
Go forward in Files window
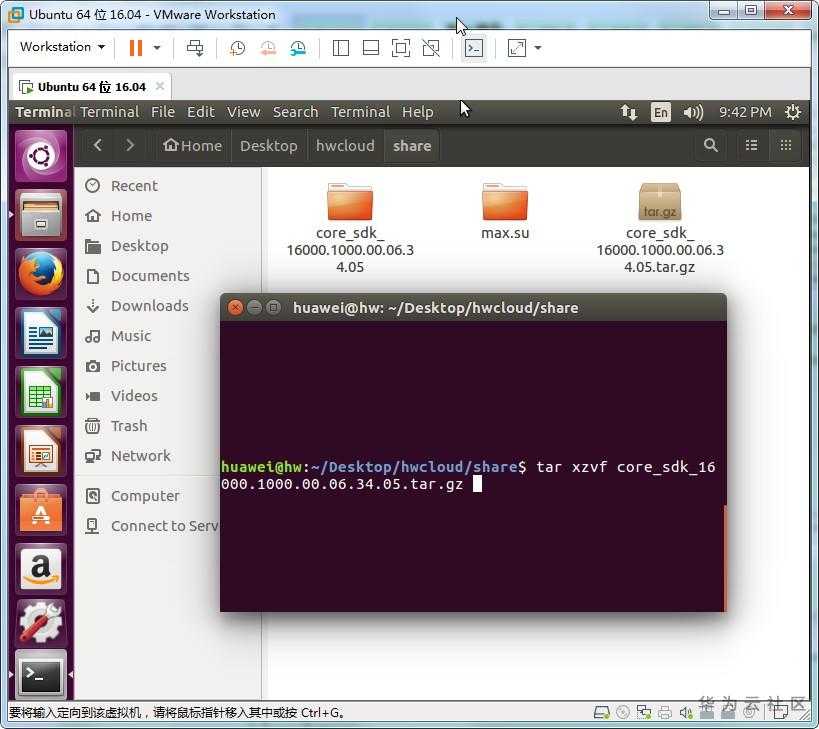130,145
